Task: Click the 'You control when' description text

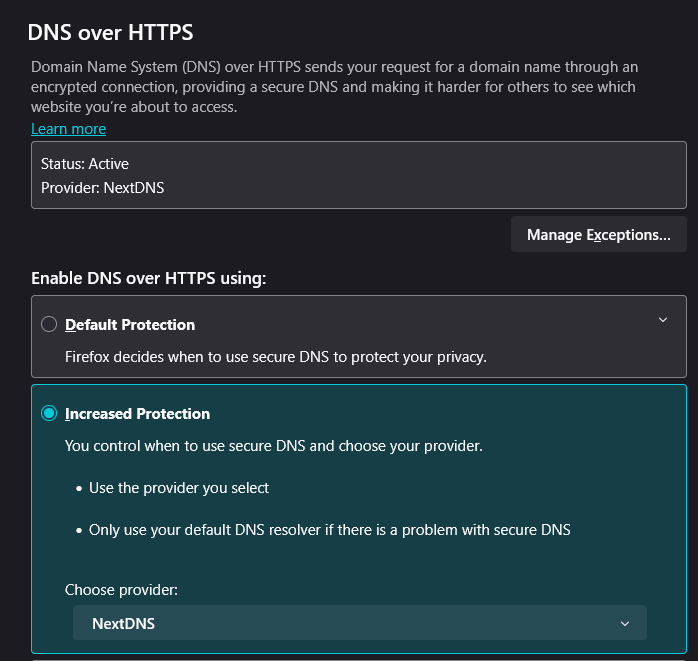Action: coord(274,446)
